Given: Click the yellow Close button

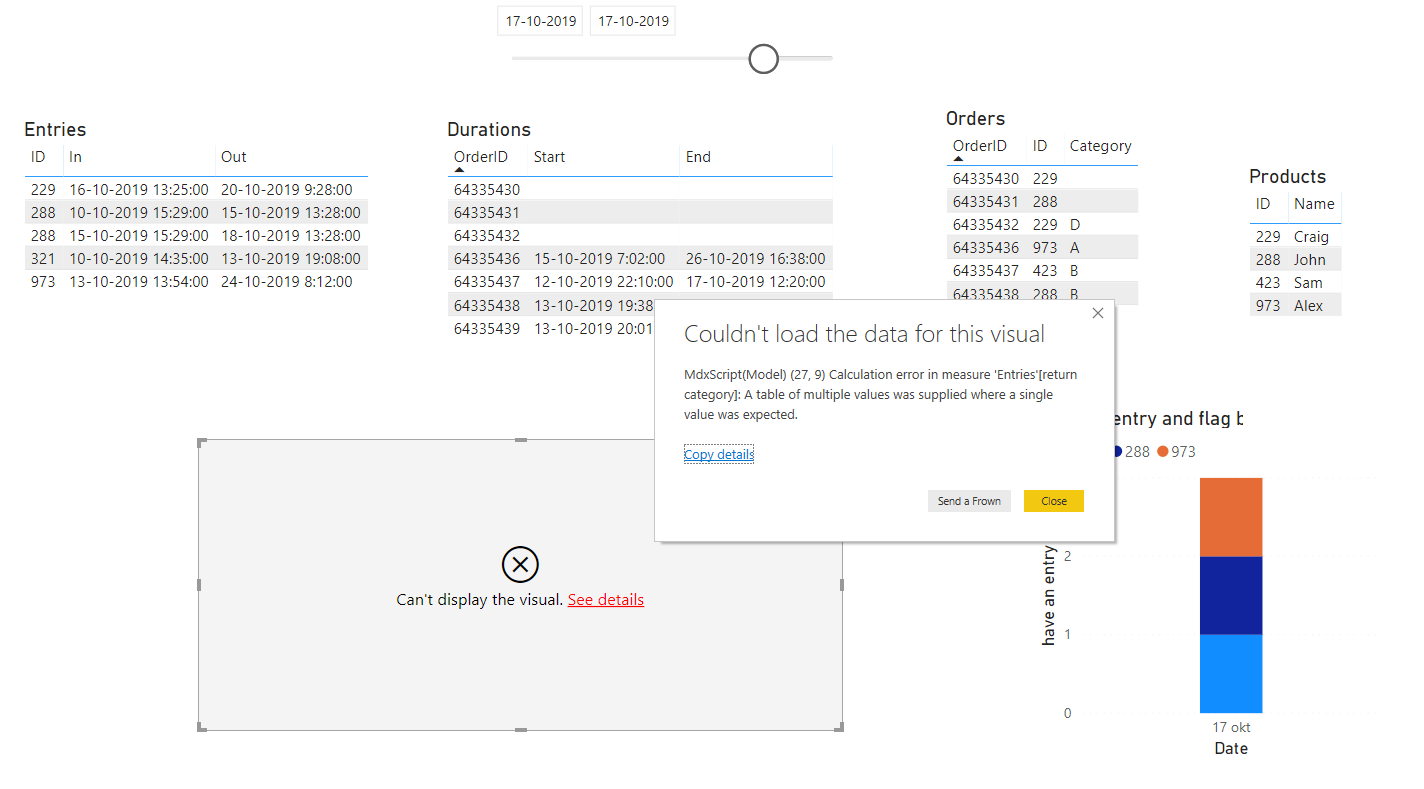Looking at the screenshot, I should click(1054, 501).
